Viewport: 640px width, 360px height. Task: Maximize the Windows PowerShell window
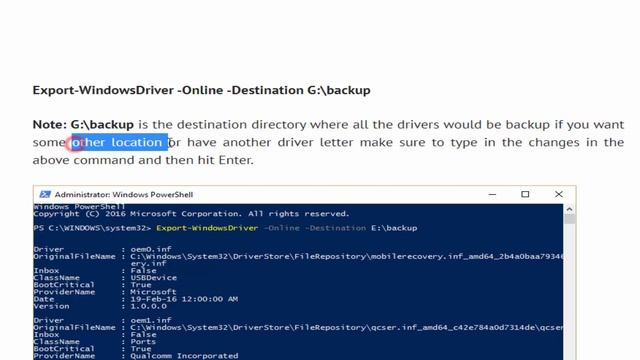pyautogui.click(x=525, y=194)
